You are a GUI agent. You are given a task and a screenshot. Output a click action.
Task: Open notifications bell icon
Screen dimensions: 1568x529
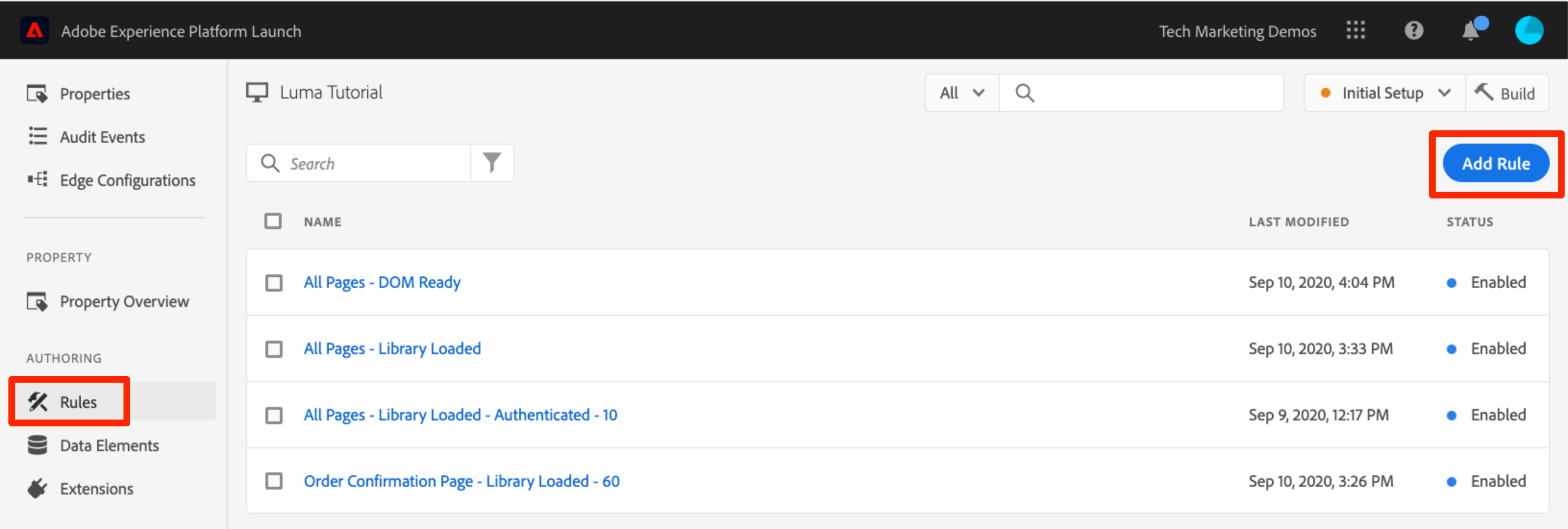(x=1470, y=30)
